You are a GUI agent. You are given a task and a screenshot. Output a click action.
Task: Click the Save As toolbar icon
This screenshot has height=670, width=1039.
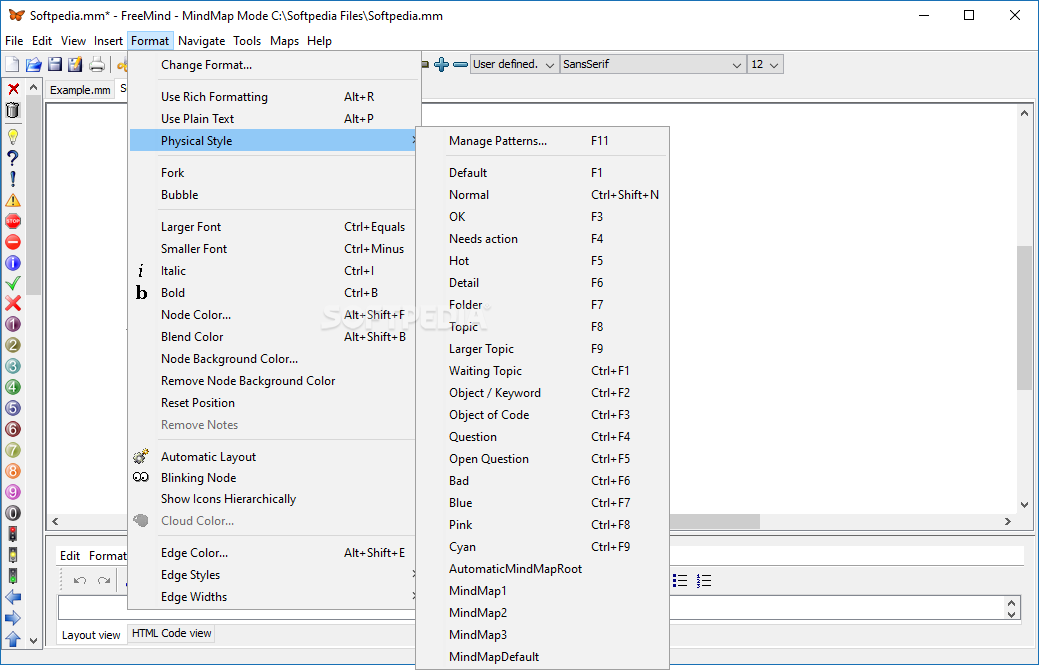(76, 64)
